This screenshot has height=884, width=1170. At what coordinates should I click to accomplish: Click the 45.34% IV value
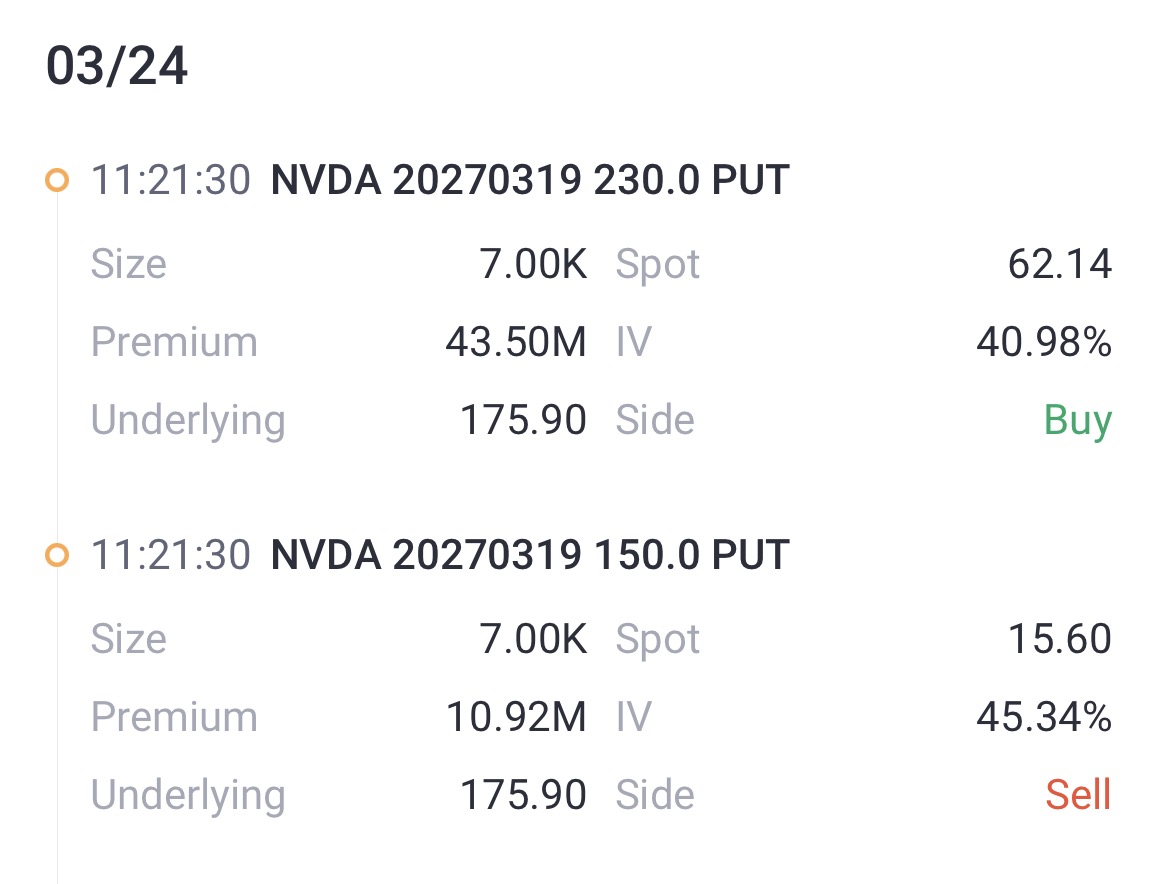[x=1044, y=718]
